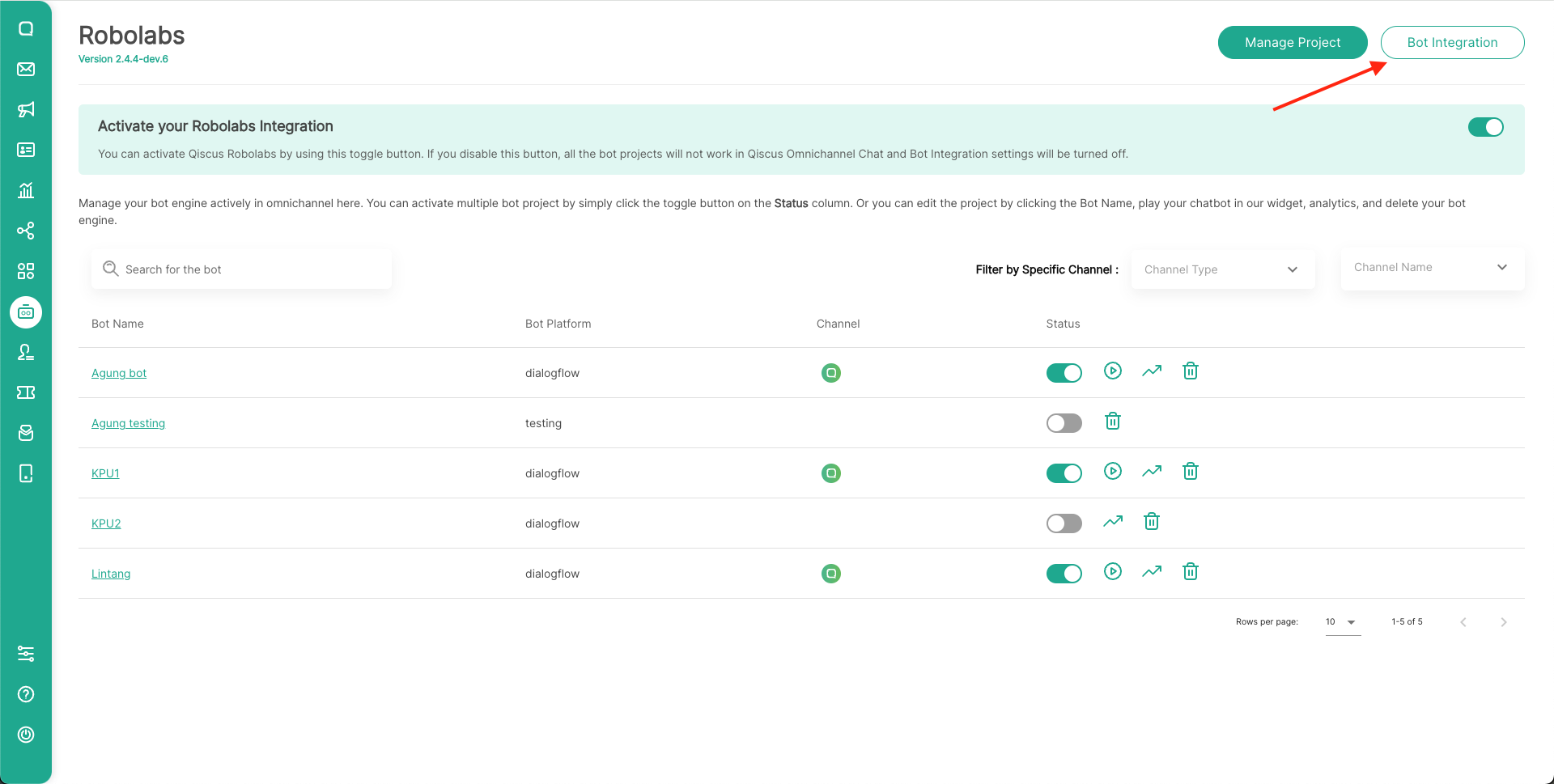
Task: Change rows per page dropdown
Action: click(x=1342, y=622)
